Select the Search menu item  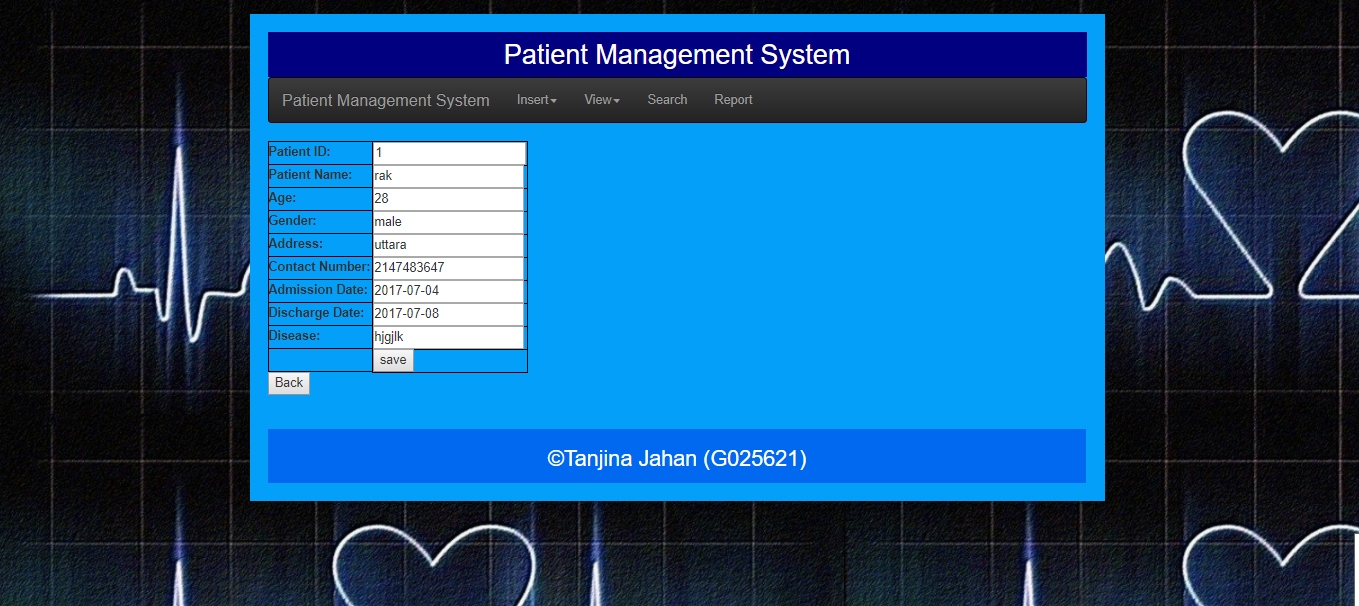(x=666, y=100)
